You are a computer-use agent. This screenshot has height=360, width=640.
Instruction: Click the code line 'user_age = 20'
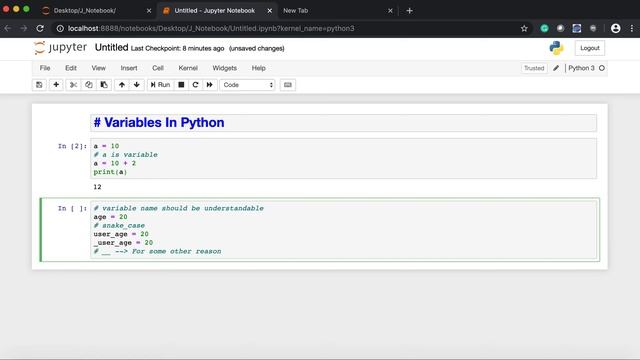(121, 234)
